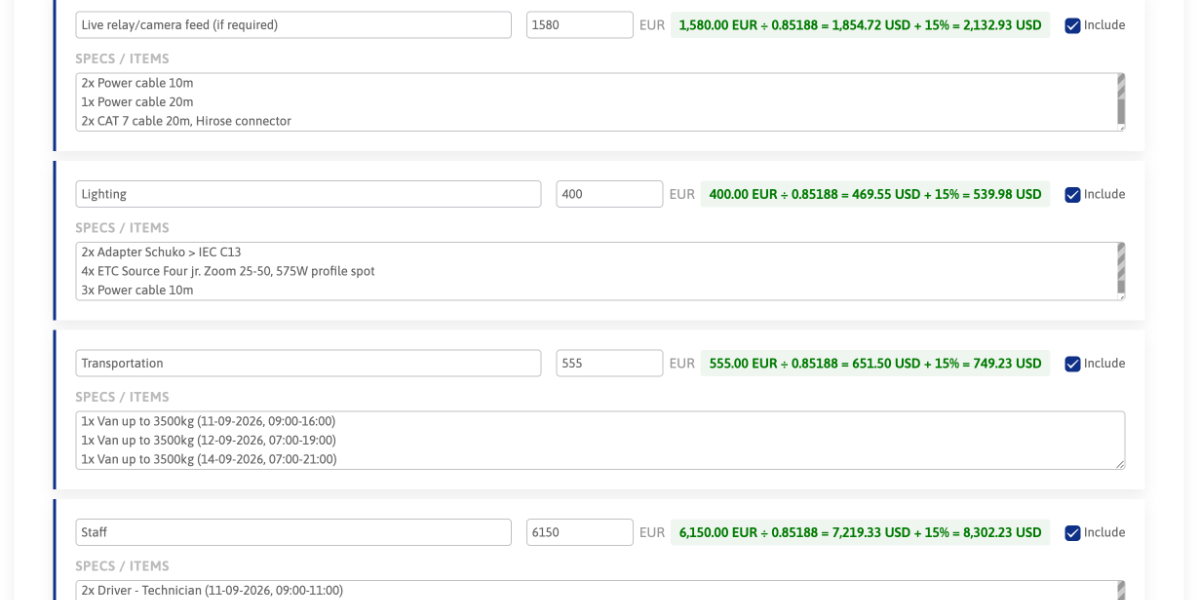Uncheck Include for Live relay/camera feed

[x=1073, y=25]
